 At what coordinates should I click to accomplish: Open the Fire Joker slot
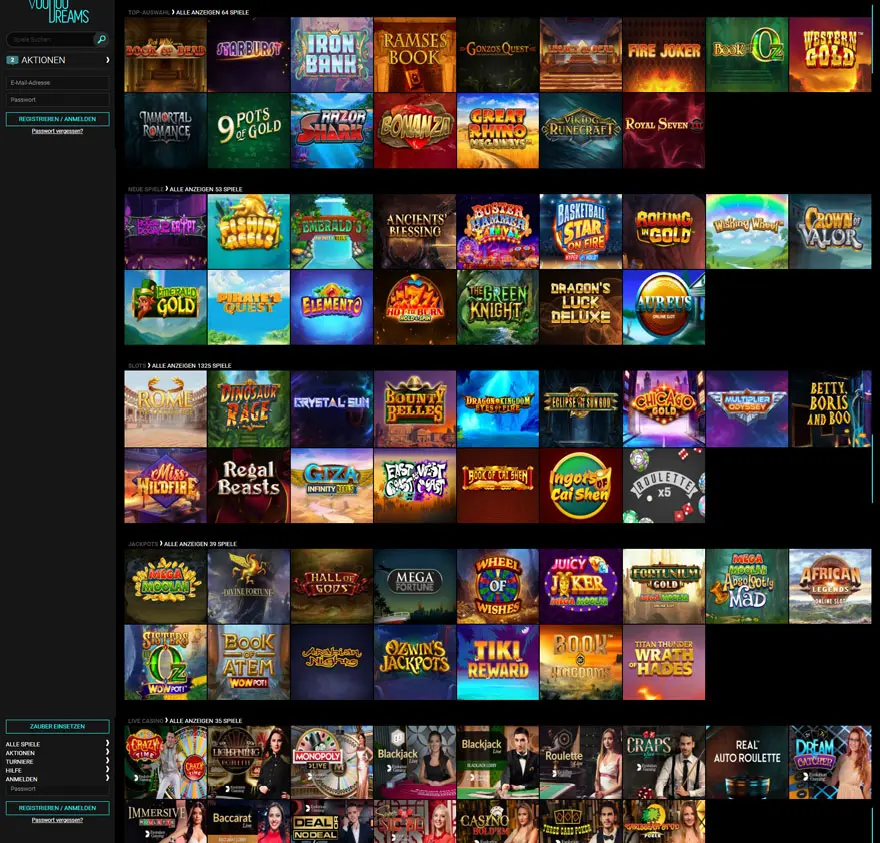(664, 54)
